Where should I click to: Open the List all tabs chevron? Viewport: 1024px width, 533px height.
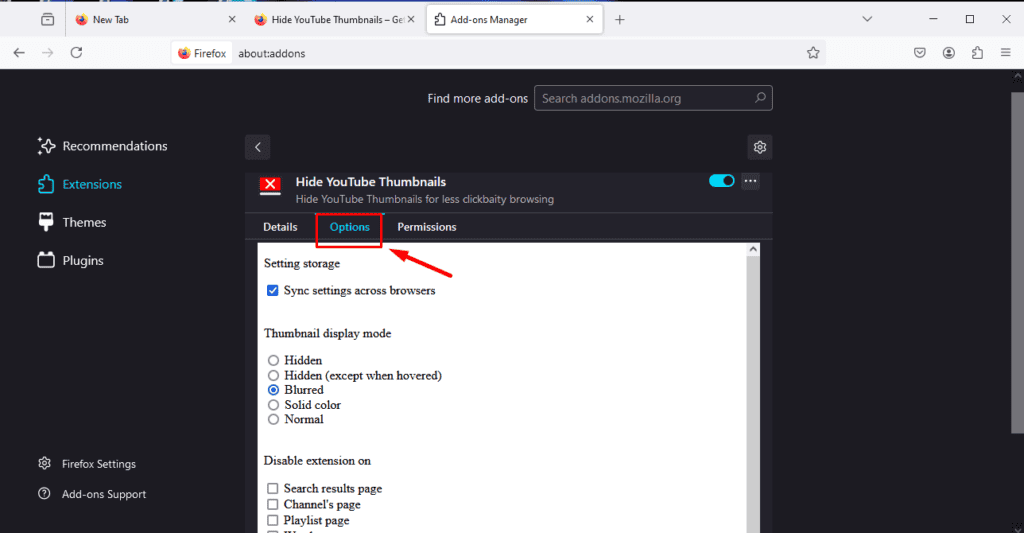[867, 20]
